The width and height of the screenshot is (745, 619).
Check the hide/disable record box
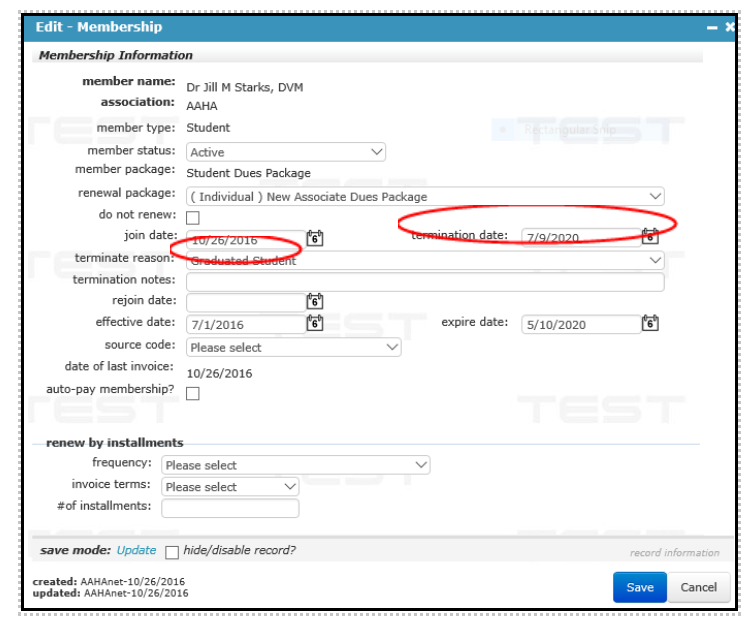click(x=172, y=551)
